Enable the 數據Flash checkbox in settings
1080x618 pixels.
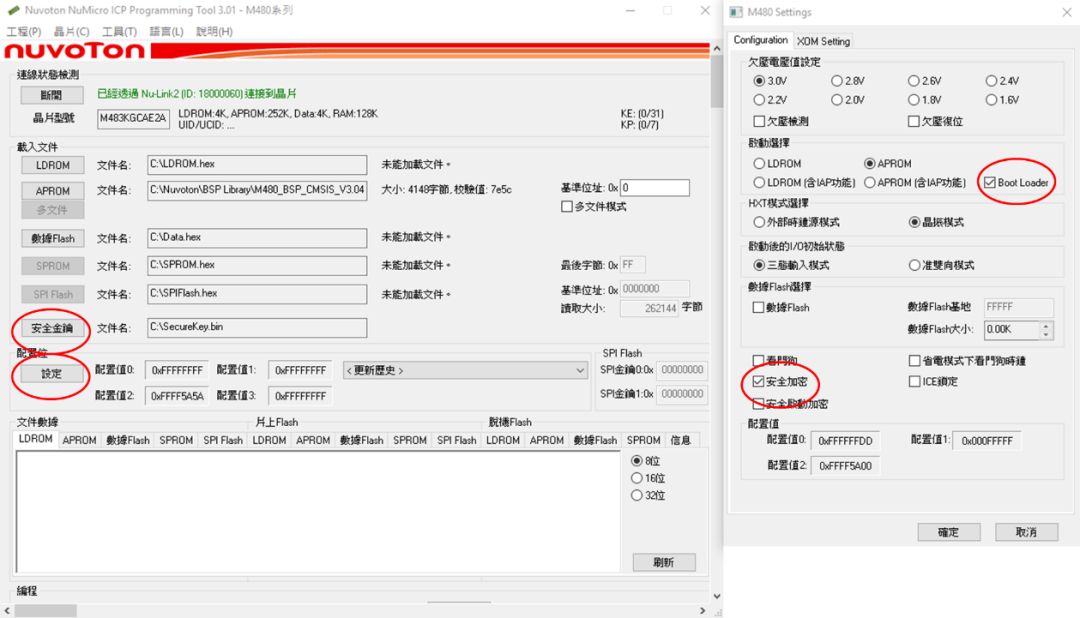[x=758, y=308]
